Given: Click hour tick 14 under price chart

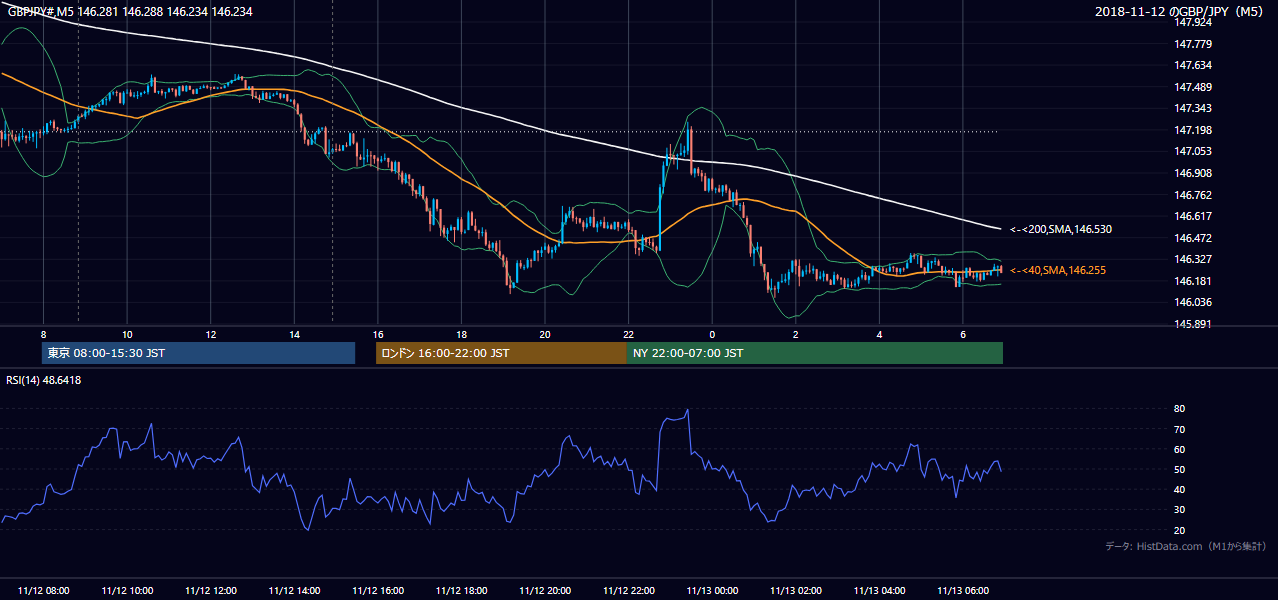Looking at the screenshot, I should (x=295, y=334).
